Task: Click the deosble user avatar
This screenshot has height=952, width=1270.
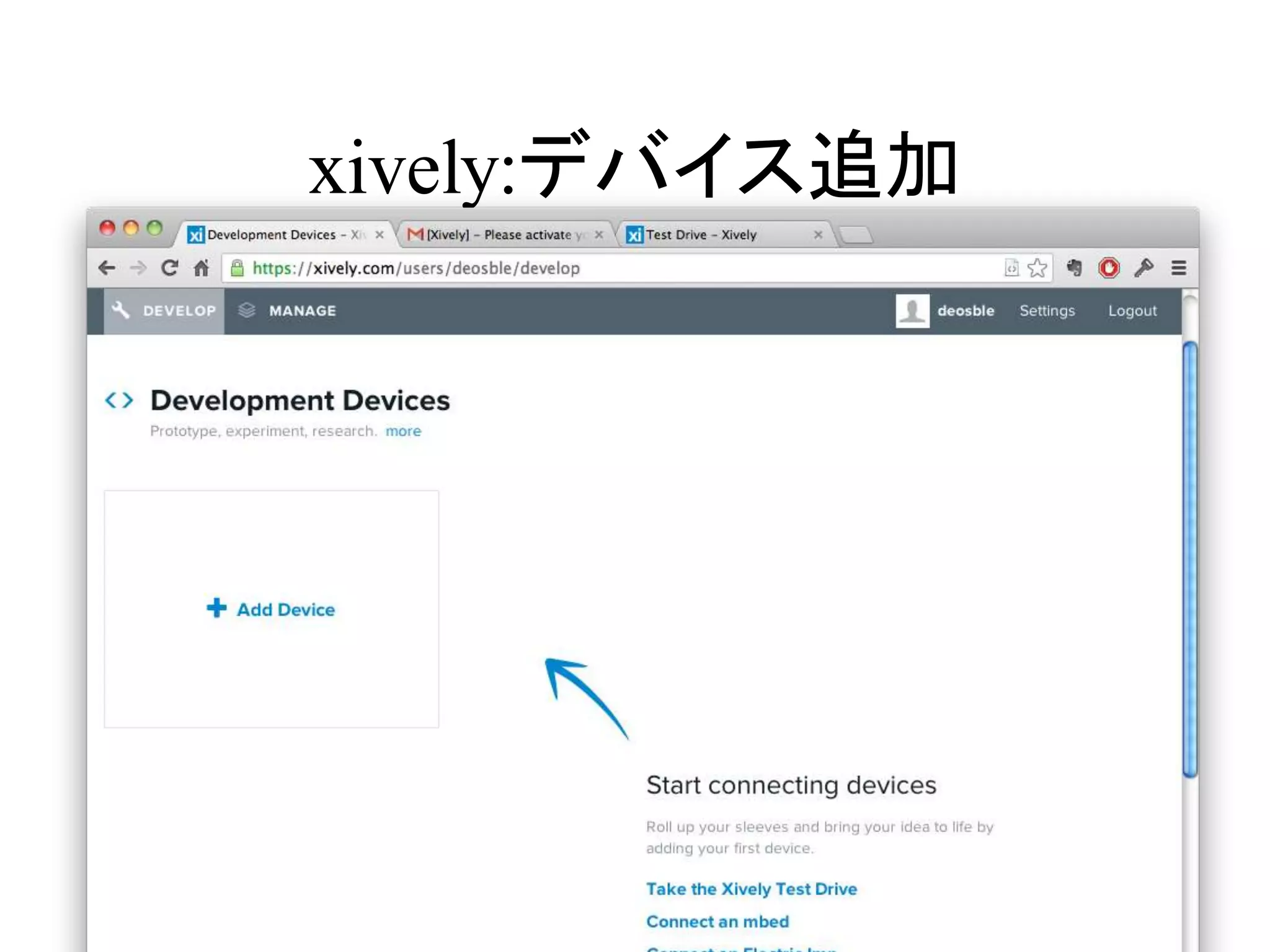Action: click(912, 311)
